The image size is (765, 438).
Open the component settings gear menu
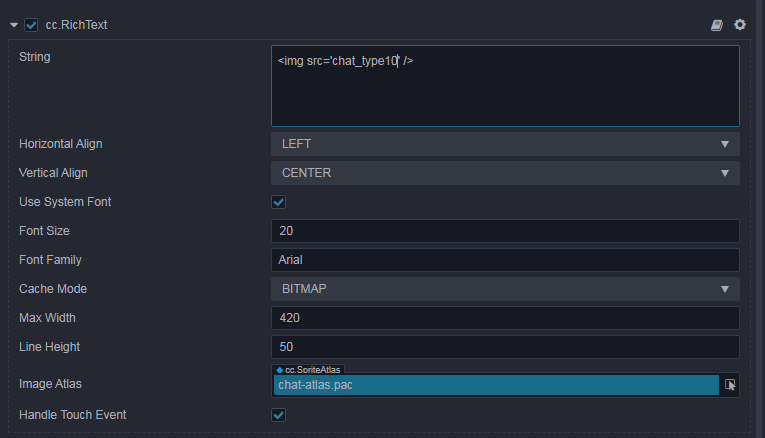(x=740, y=24)
